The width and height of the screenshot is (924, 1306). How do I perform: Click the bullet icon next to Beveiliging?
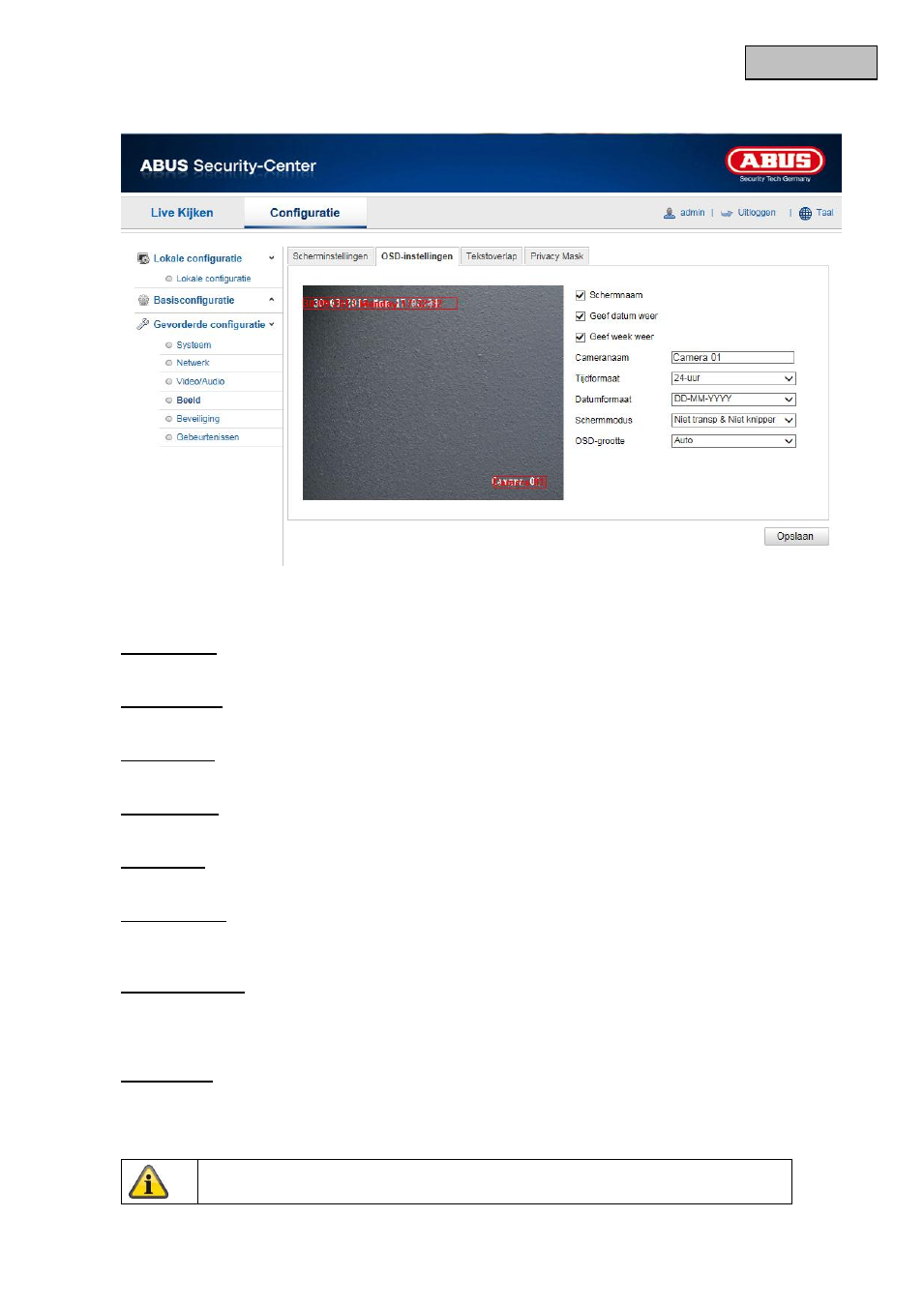168,419
